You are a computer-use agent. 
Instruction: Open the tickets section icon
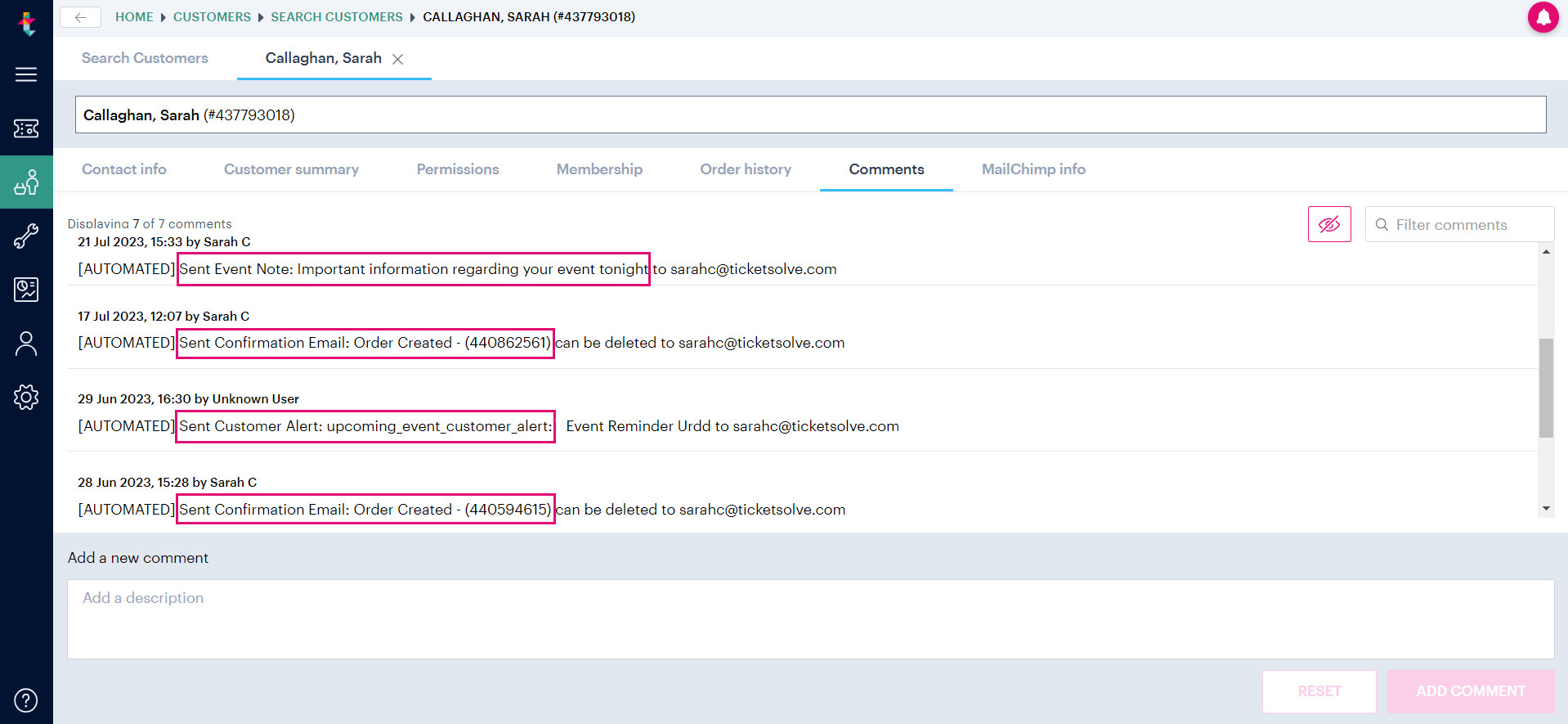point(26,128)
